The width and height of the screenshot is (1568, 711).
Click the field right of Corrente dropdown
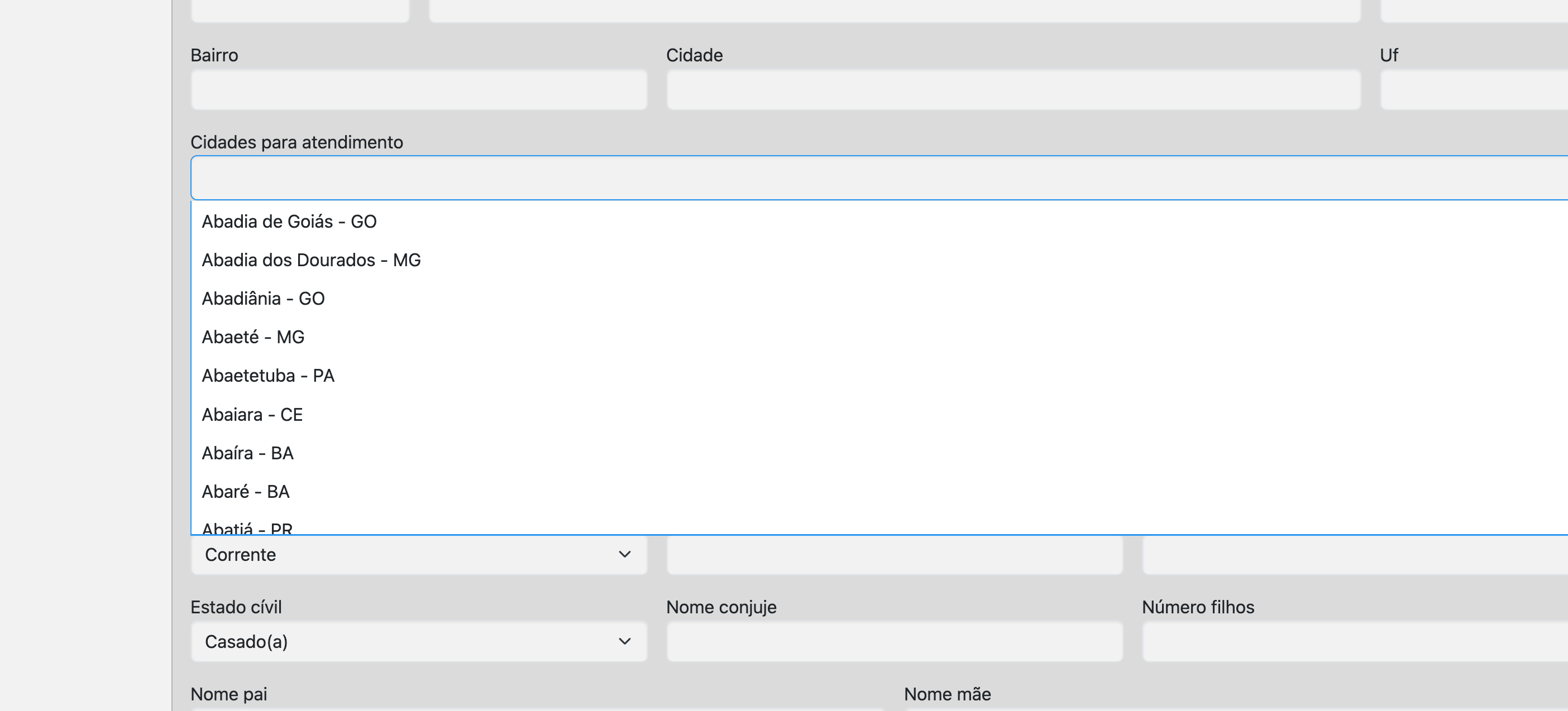pyautogui.click(x=895, y=555)
